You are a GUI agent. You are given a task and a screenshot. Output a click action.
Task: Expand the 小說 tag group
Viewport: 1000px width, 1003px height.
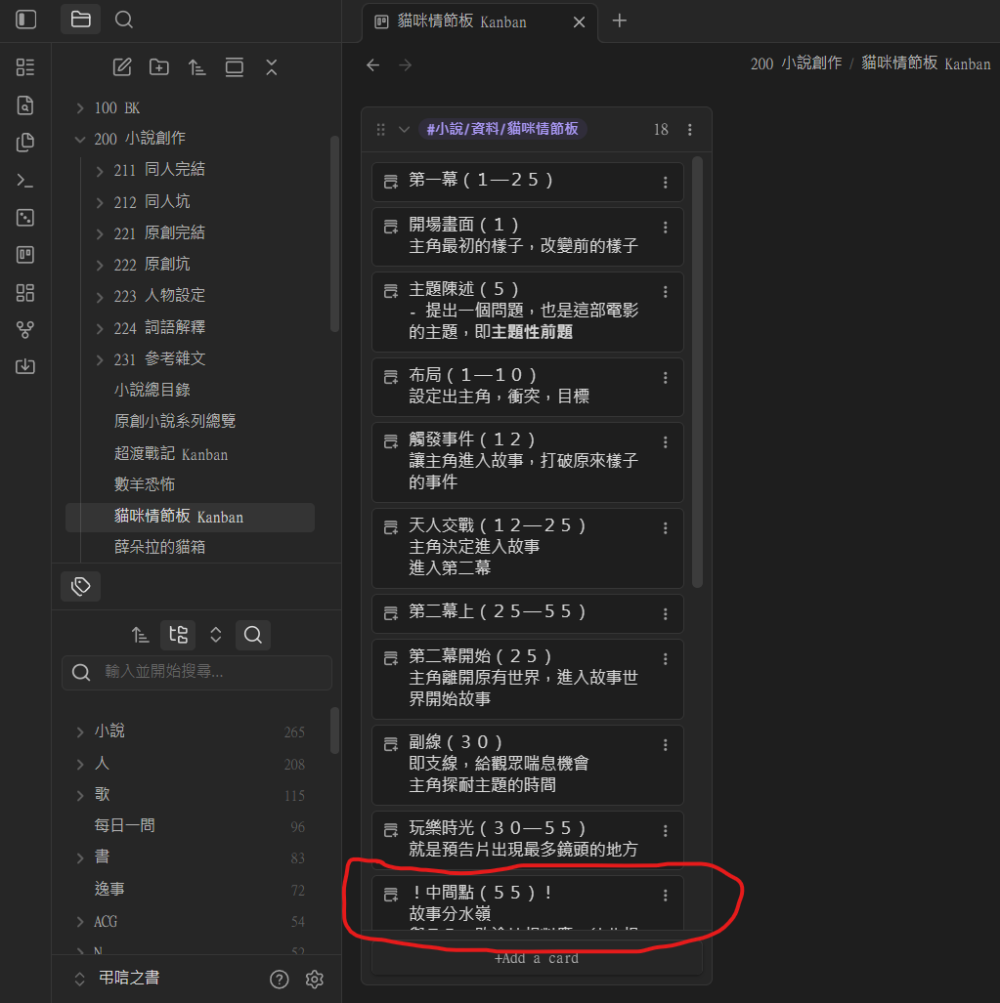pos(80,732)
